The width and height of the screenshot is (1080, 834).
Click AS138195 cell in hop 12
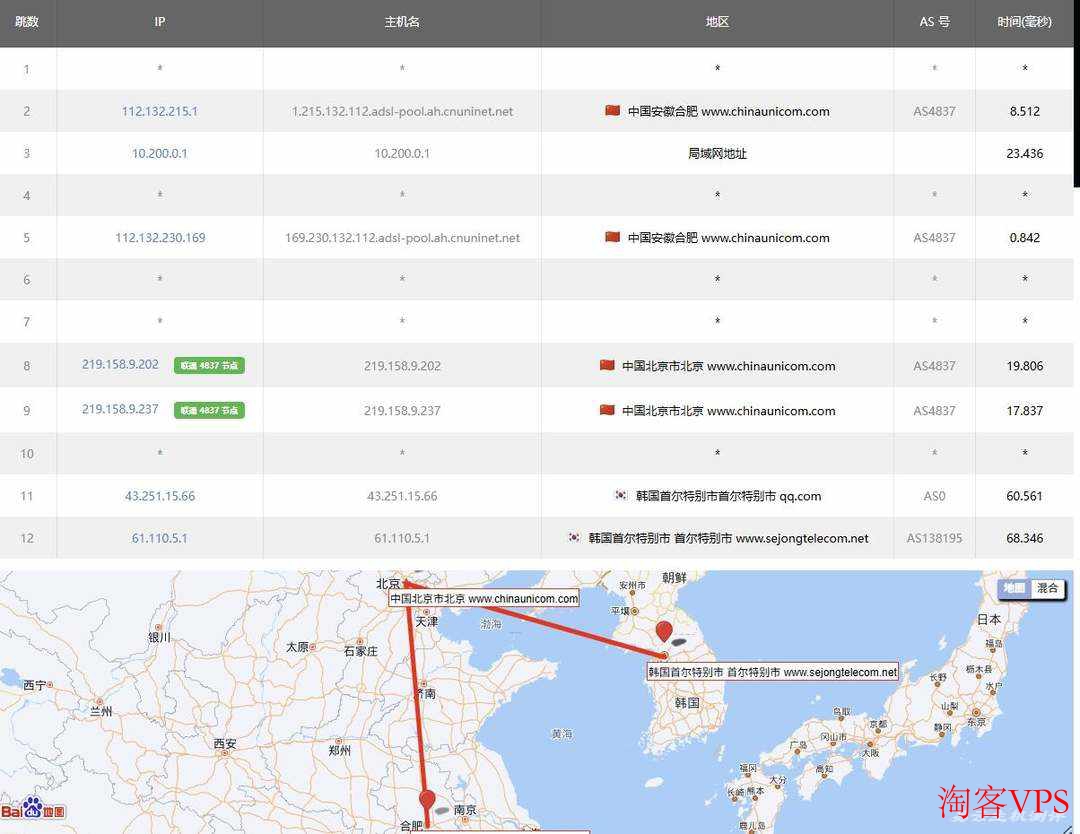pos(935,538)
